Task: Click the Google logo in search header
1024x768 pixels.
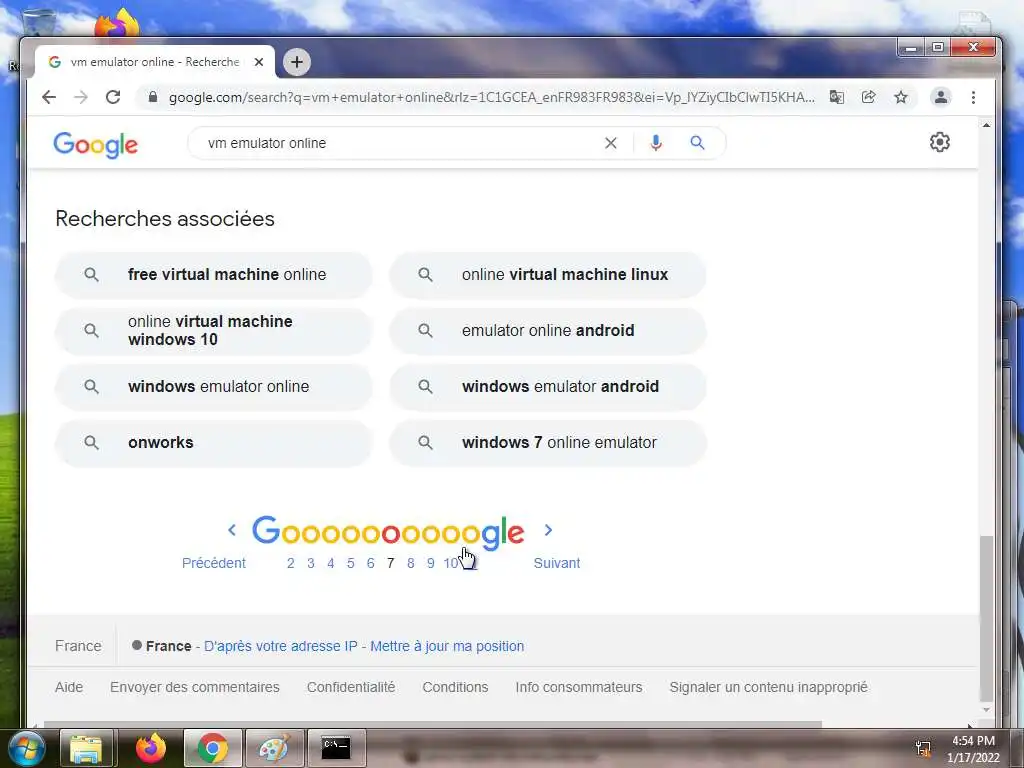Action: pyautogui.click(x=96, y=144)
